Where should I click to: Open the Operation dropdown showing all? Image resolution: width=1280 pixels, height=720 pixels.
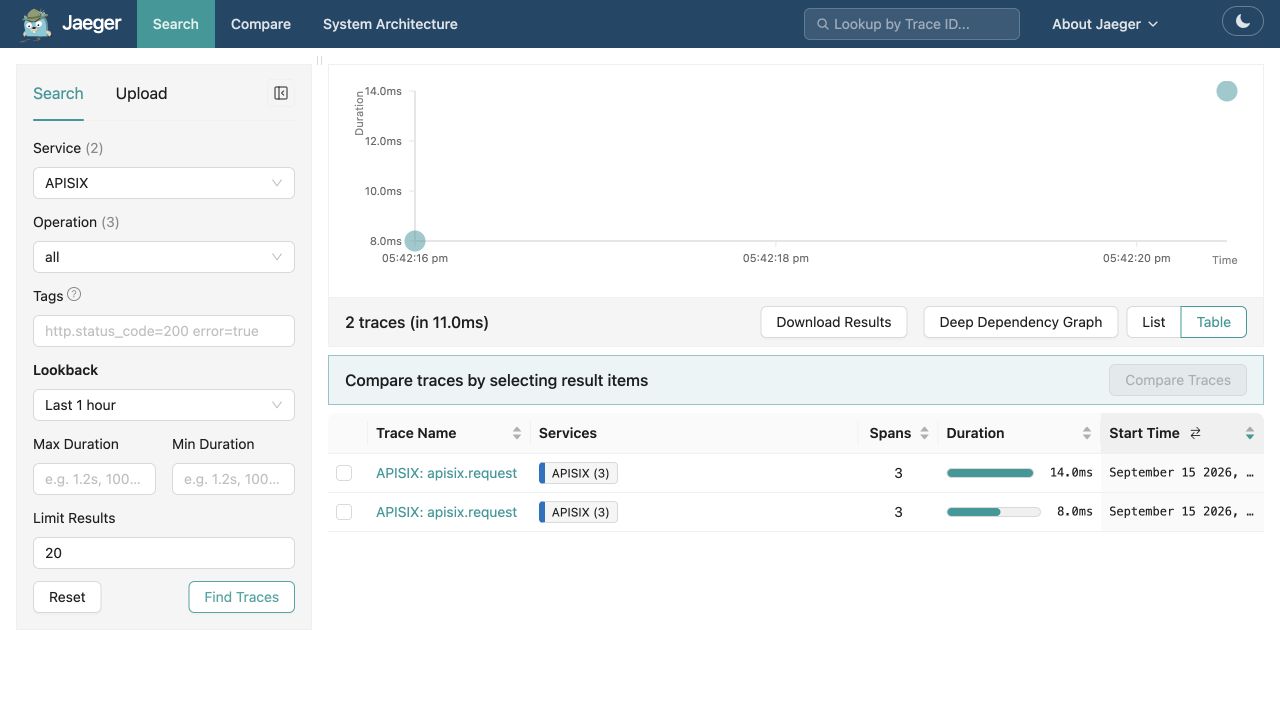(x=164, y=257)
